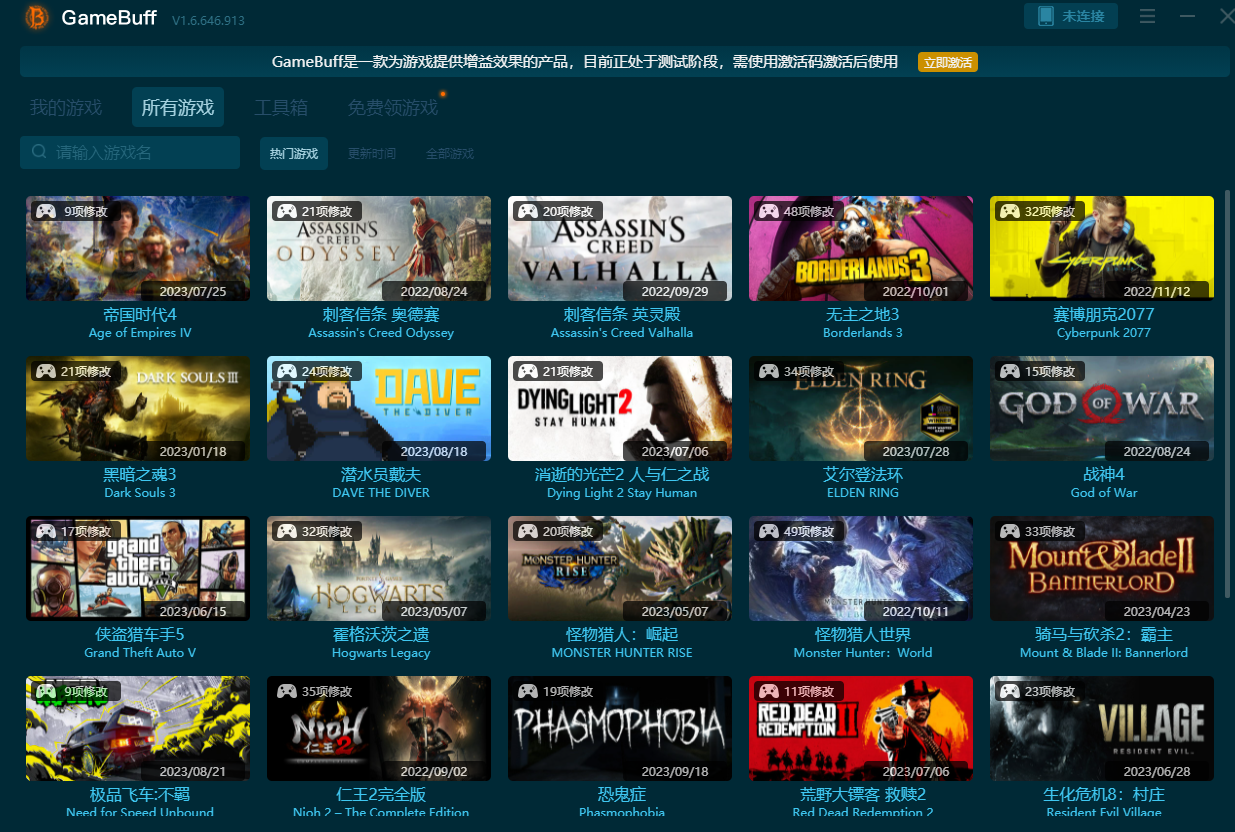This screenshot has height=832, width=1235.
Task: Click gamepad icon on Assassin's Creed Odyssey card
Action: point(287,211)
